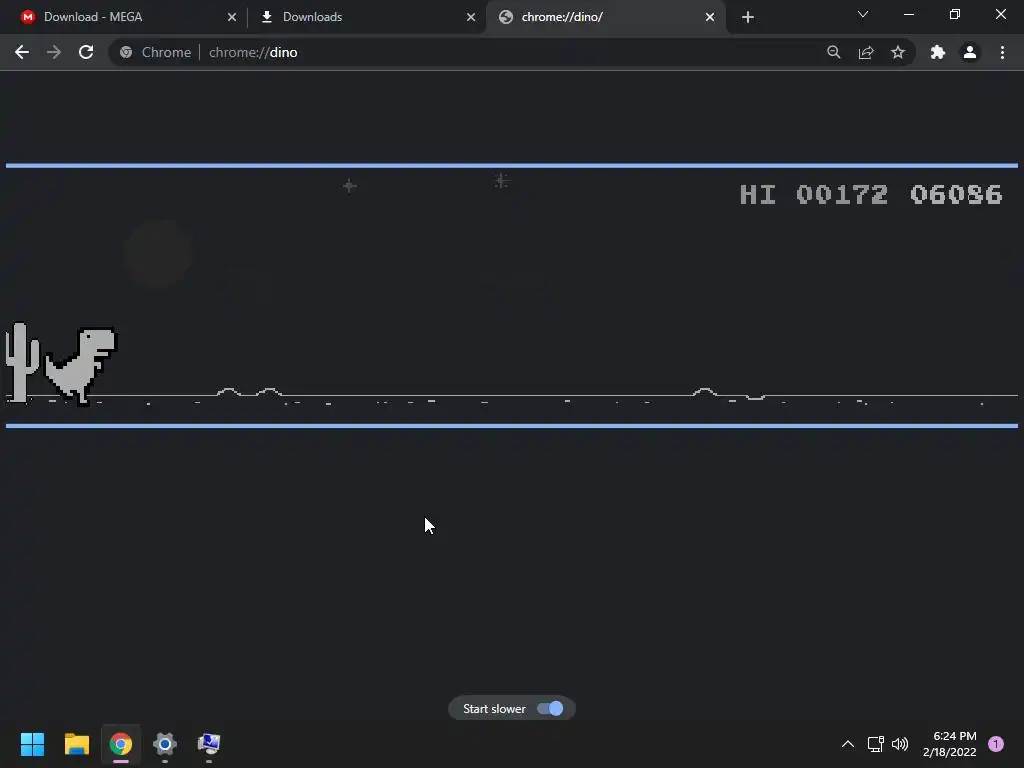Open the Extensions puzzle icon
Image resolution: width=1024 pixels, height=768 pixels.
(x=938, y=52)
